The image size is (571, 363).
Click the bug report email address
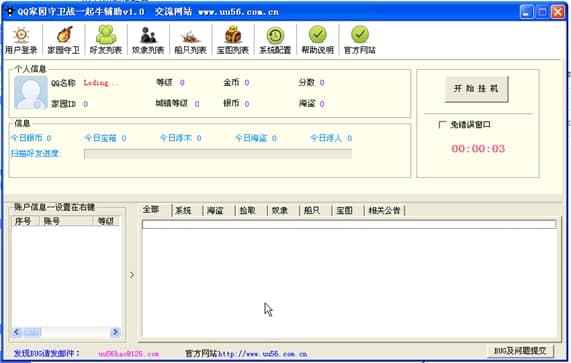click(129, 354)
